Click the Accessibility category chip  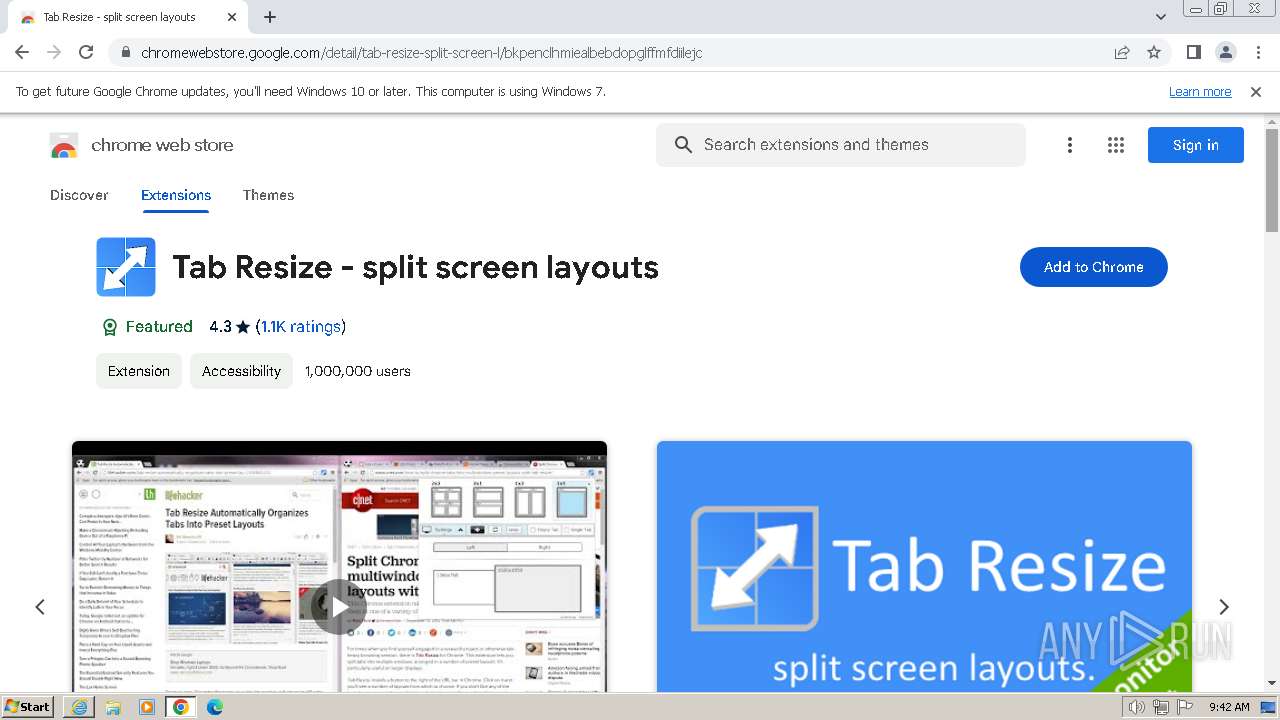coord(241,371)
